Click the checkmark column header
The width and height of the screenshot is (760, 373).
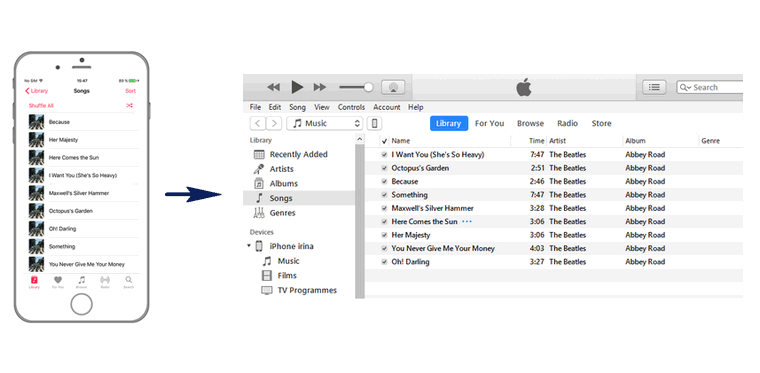pyautogui.click(x=384, y=141)
